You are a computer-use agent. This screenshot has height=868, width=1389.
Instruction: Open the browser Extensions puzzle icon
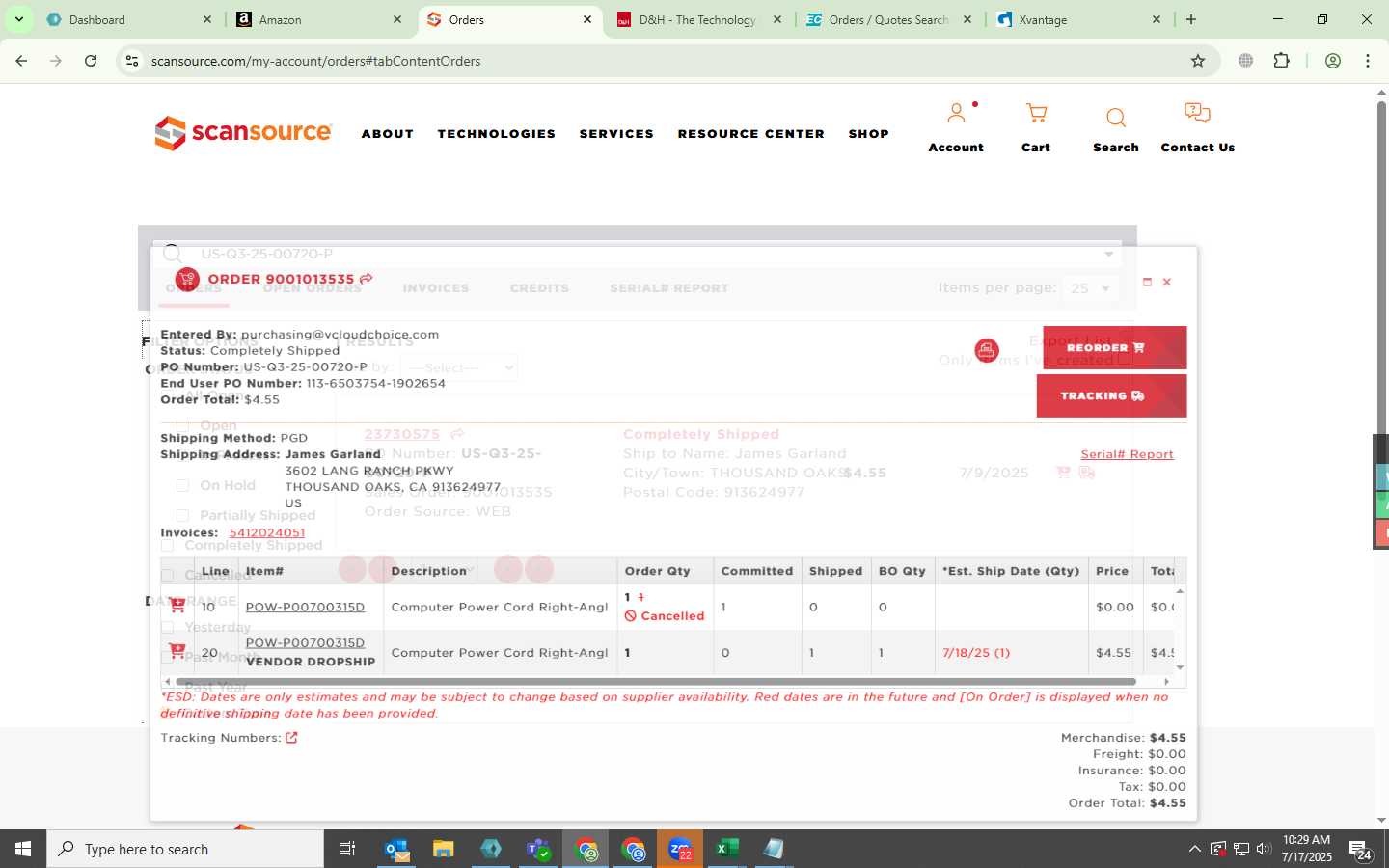coord(1281,61)
